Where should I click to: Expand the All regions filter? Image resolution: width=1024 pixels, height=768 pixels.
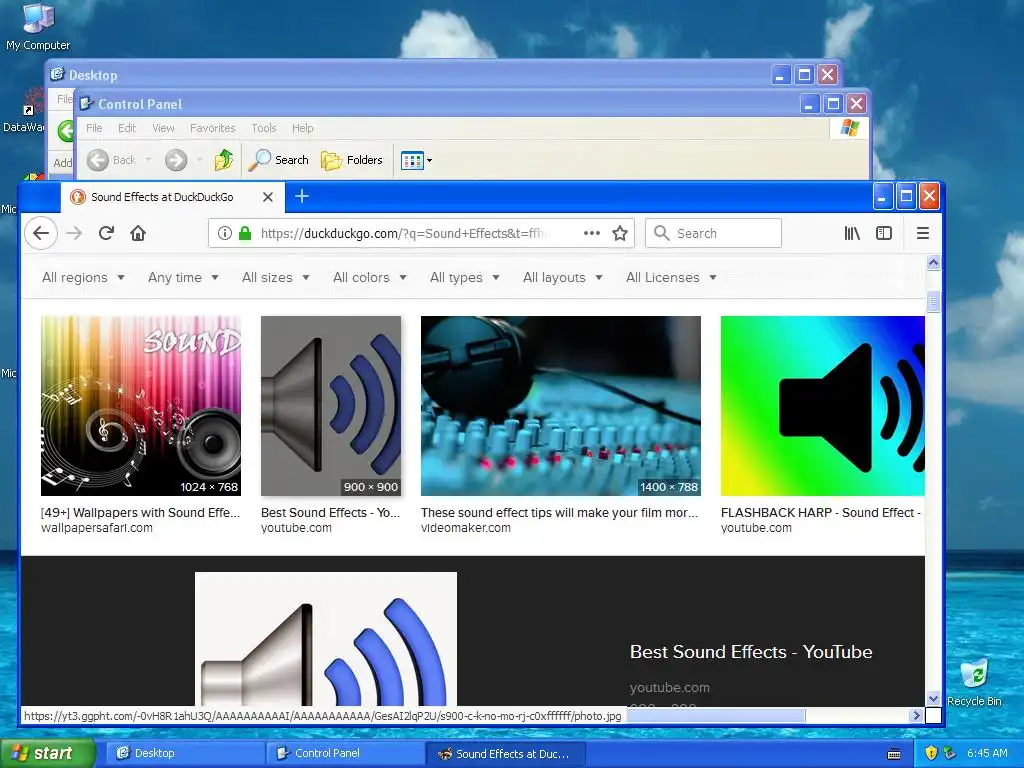pos(83,278)
